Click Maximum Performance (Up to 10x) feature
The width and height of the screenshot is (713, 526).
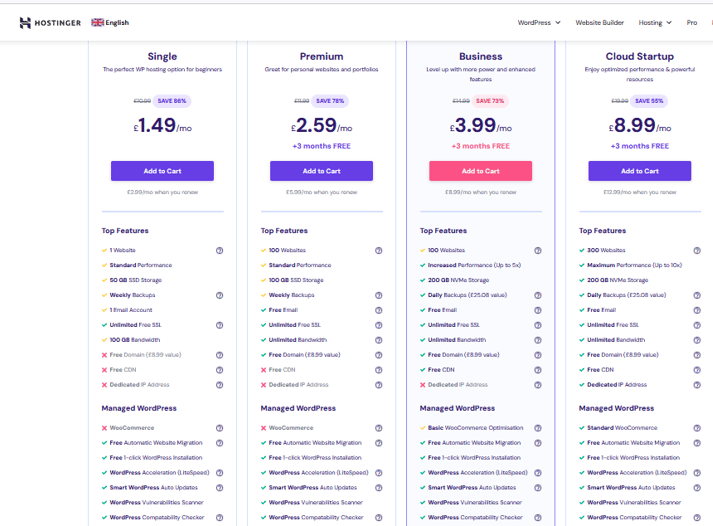pyautogui.click(x=634, y=265)
